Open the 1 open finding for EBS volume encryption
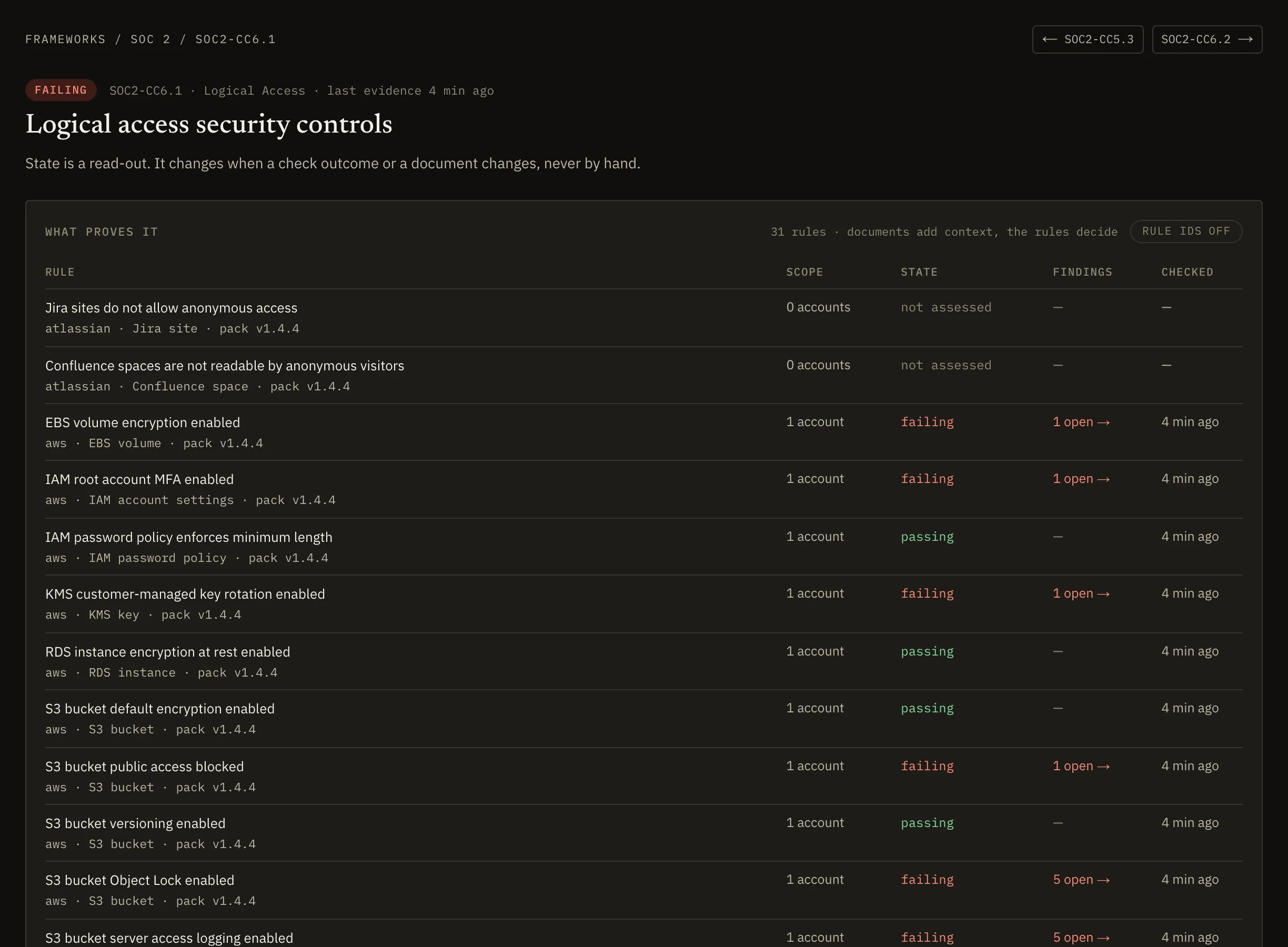 pos(1081,422)
